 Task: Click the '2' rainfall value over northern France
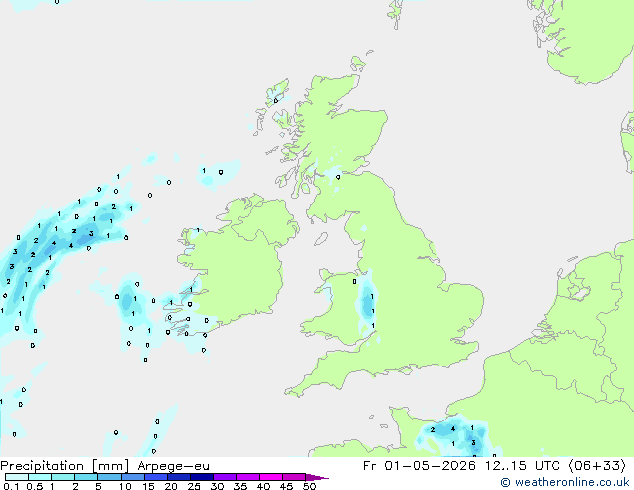tap(433, 429)
